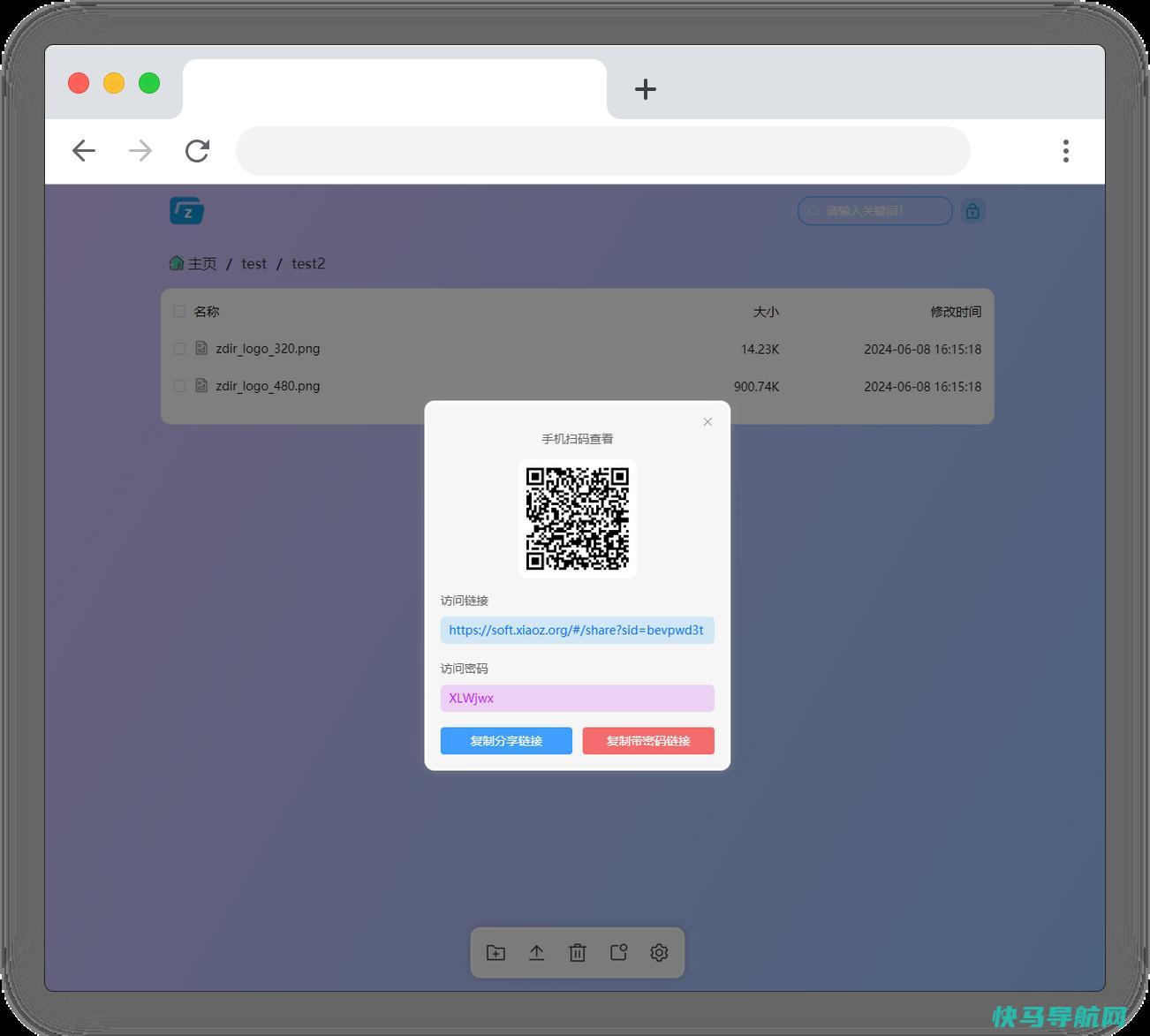Click zdir_logo_320.png date 2024-06-08 16:15:18
Image resolution: width=1150 pixels, height=1036 pixels.
[x=923, y=349]
